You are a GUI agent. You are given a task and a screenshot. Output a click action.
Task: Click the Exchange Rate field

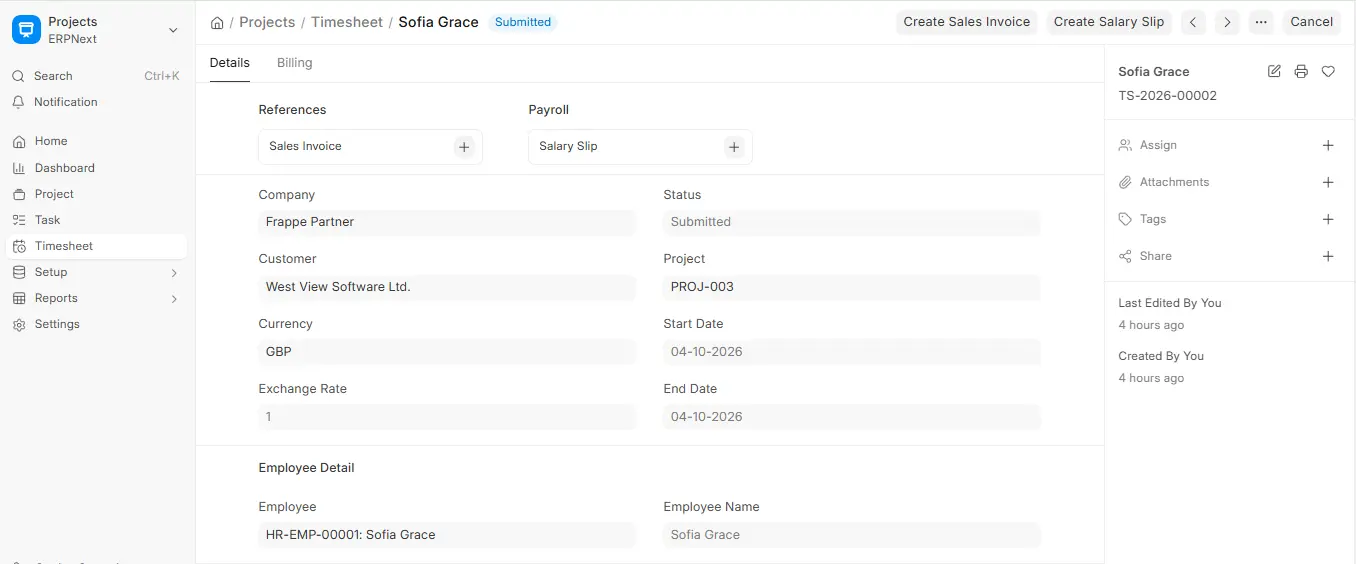tap(447, 417)
